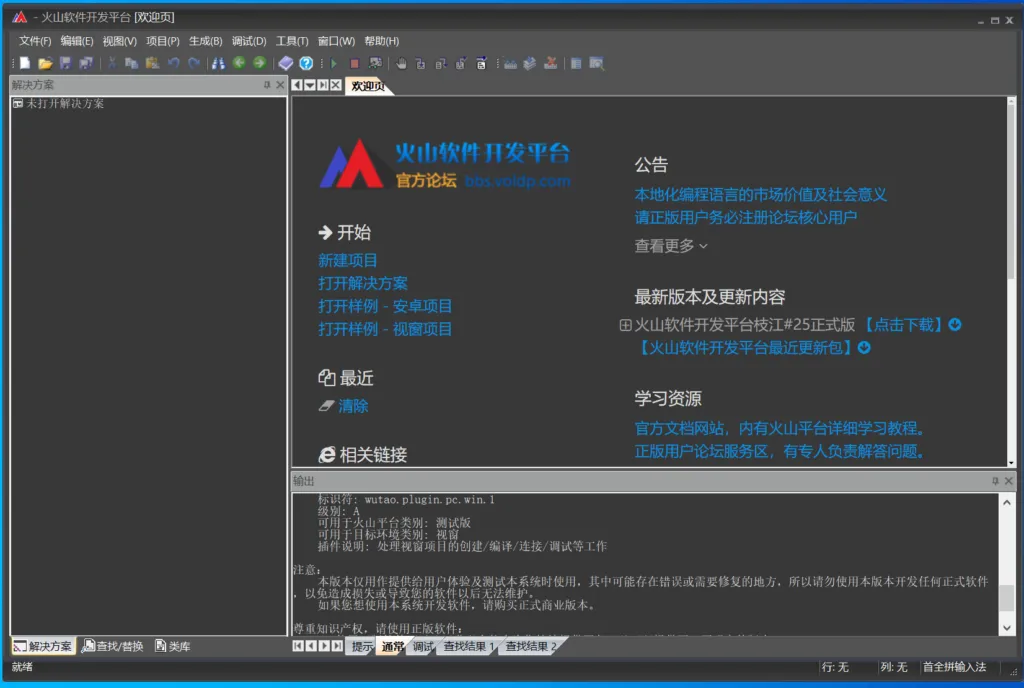The height and width of the screenshot is (688, 1024).
Task: Pin the 输出 panel
Action: point(995,481)
